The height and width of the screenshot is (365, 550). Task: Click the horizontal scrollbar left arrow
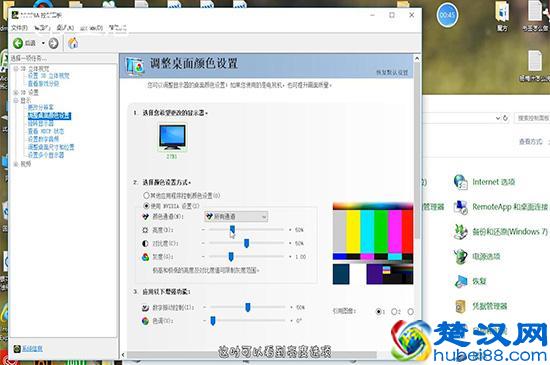(123, 355)
